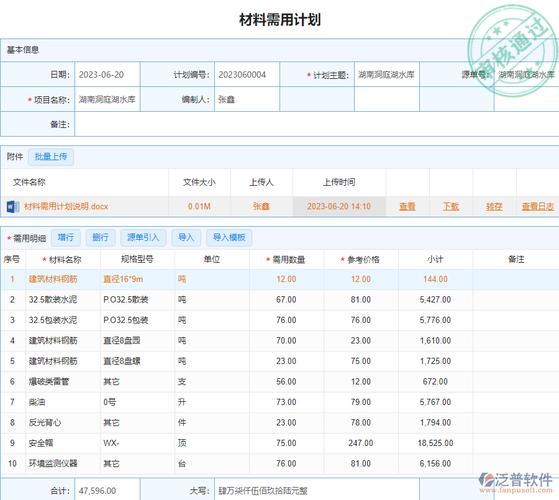
Task: Select row 8 material 反光背心
Action: pos(45,423)
